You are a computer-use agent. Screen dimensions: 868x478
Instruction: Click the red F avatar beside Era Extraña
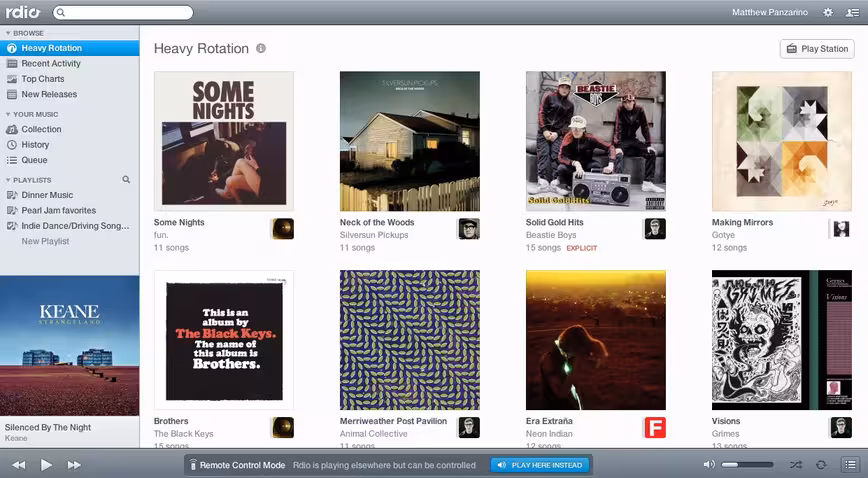click(655, 427)
